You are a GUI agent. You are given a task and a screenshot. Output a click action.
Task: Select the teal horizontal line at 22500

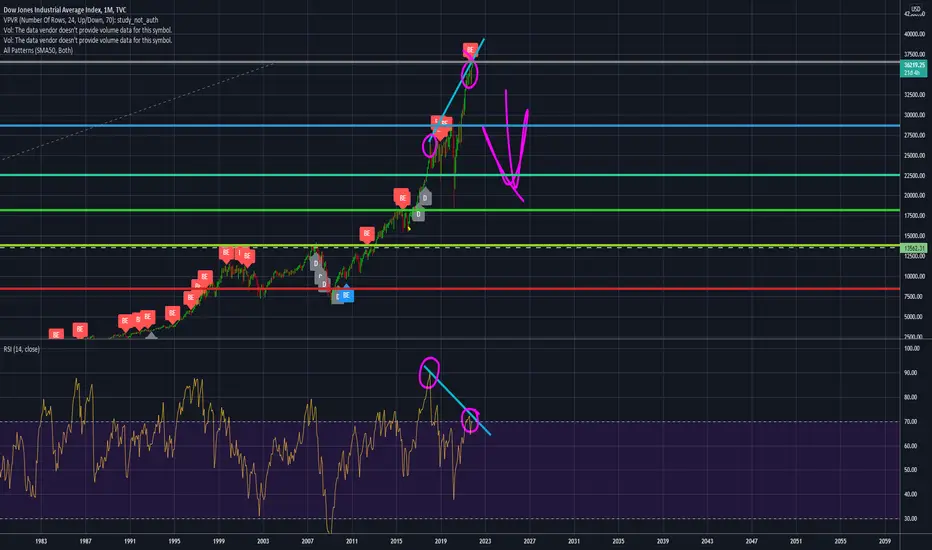(451, 175)
